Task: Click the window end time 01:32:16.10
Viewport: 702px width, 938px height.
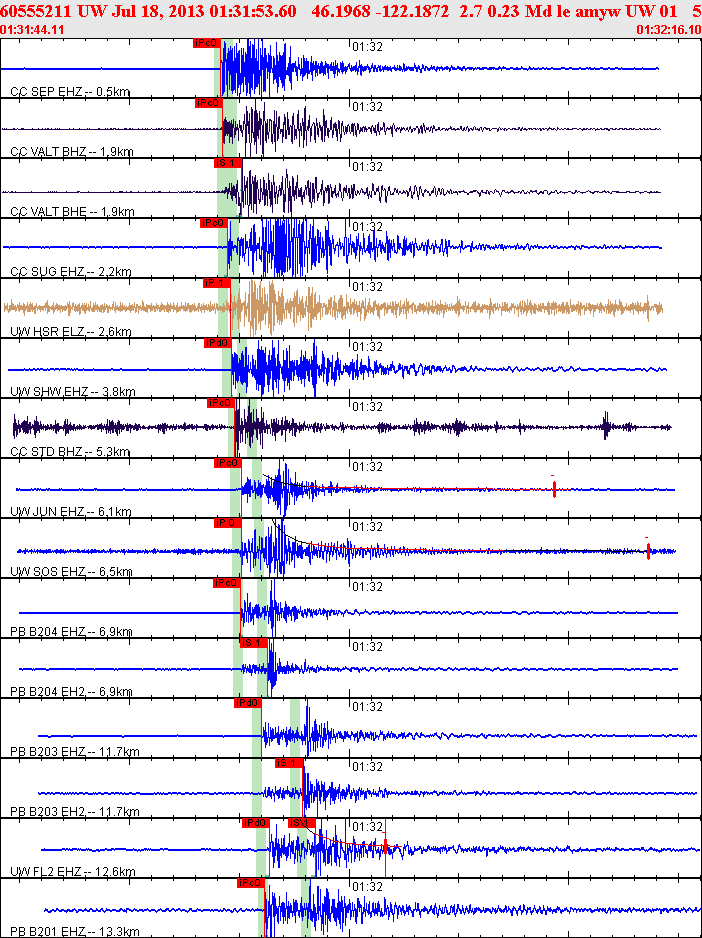Action: click(x=668, y=30)
